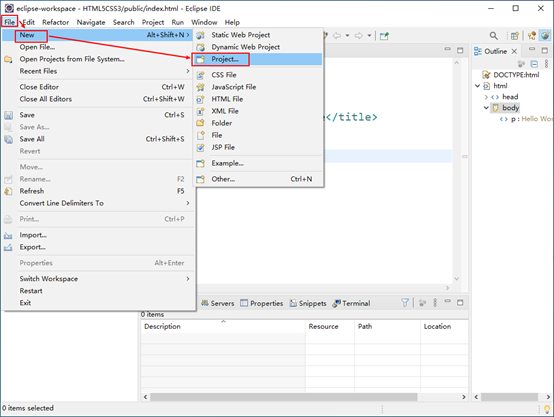Create a new JavaScript File
This screenshot has height=417, width=554.
[258, 87]
